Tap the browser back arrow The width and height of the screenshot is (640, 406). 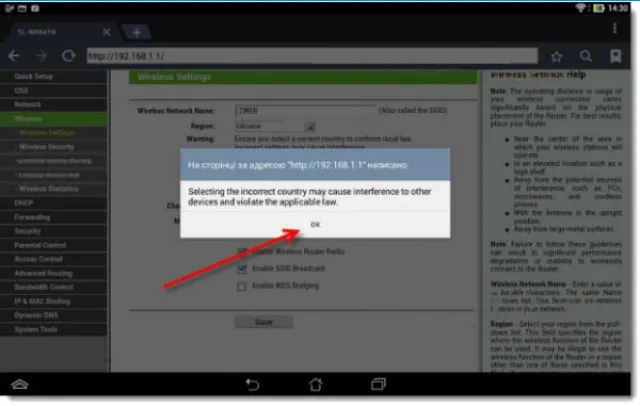[x=14, y=56]
